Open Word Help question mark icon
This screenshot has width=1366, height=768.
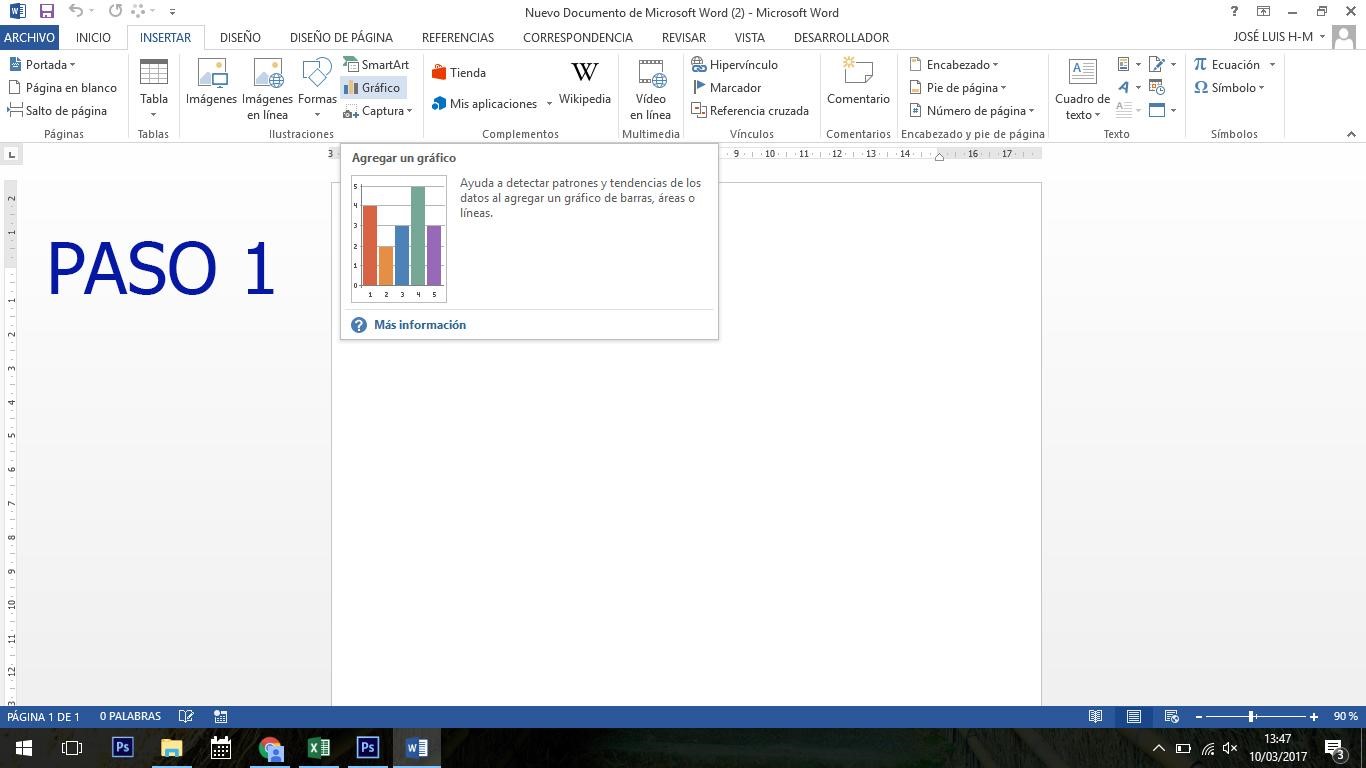pos(1234,12)
